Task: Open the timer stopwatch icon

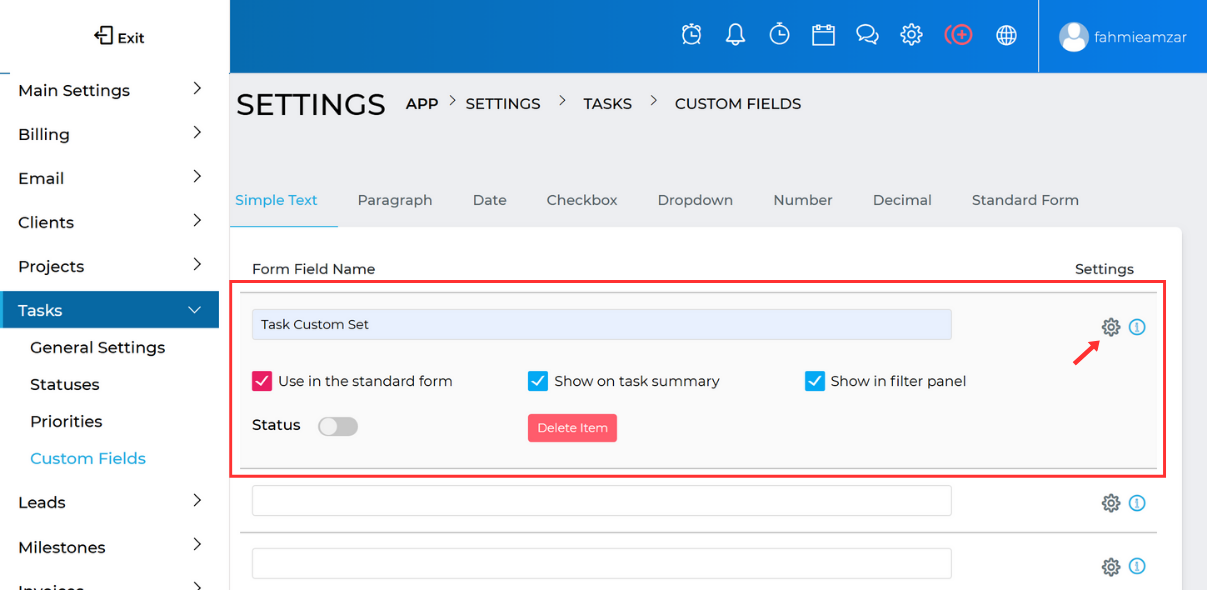Action: point(779,35)
